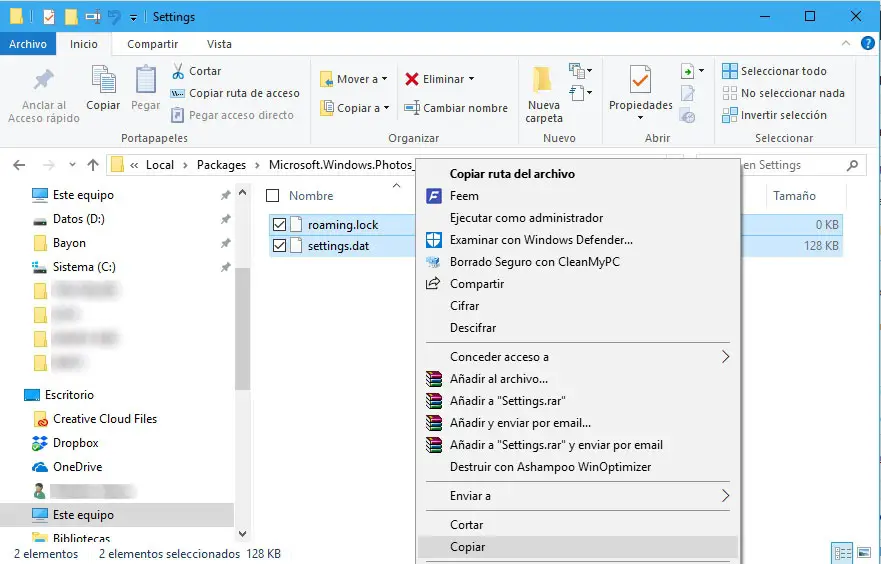881x564 pixels.
Task: Open recent locations dropdown arrow
Action: pyautogui.click(x=72, y=165)
